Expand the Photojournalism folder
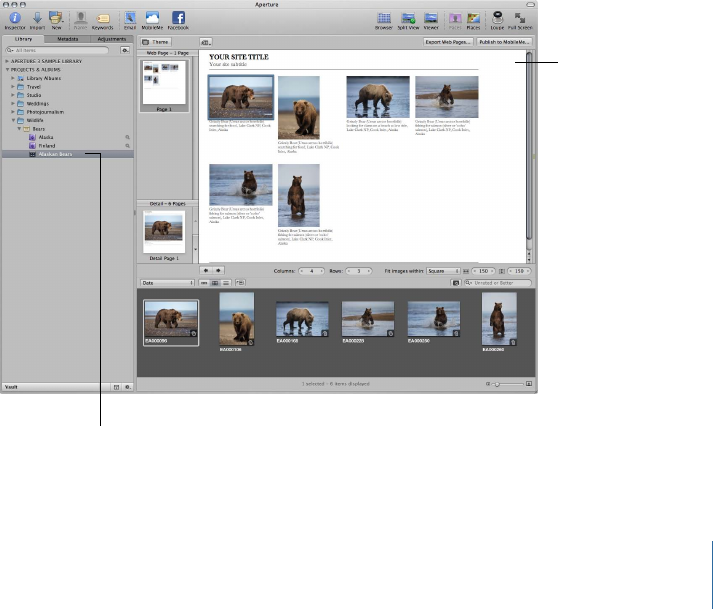Image resolution: width=713 pixels, height=609 pixels. pos(13,112)
